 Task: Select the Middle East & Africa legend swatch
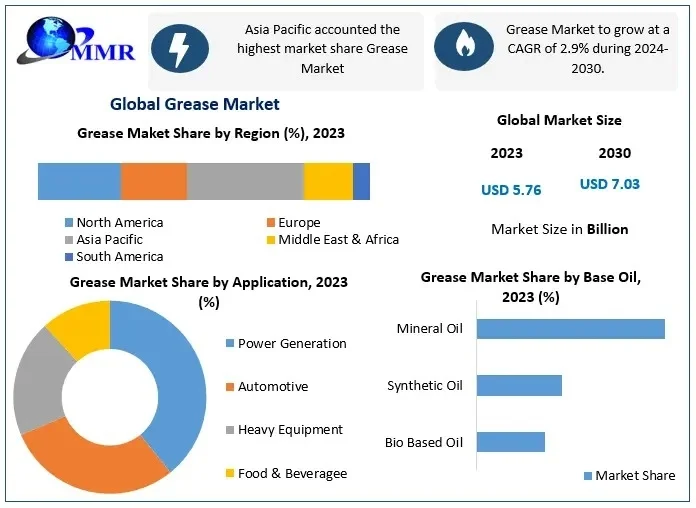click(270, 240)
